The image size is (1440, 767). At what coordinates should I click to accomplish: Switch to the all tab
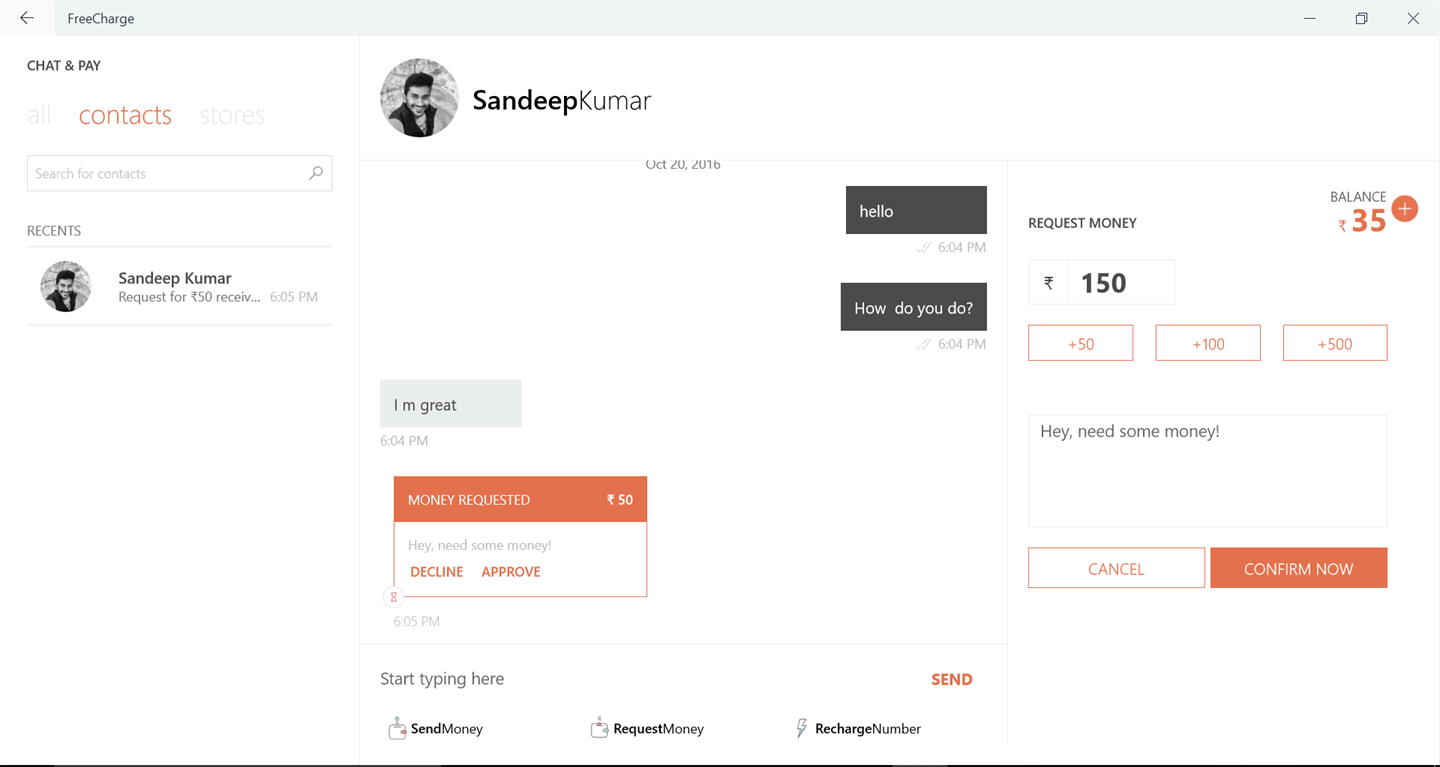(x=39, y=115)
